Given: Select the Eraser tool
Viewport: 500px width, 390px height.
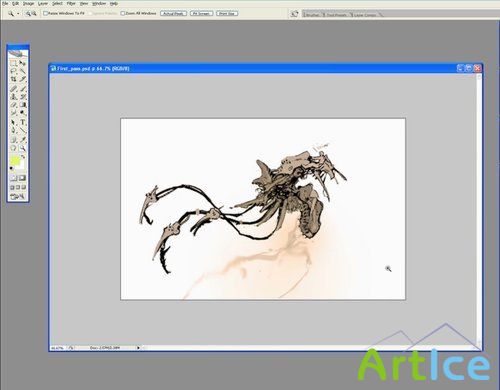Looking at the screenshot, I should pyautogui.click(x=13, y=105).
